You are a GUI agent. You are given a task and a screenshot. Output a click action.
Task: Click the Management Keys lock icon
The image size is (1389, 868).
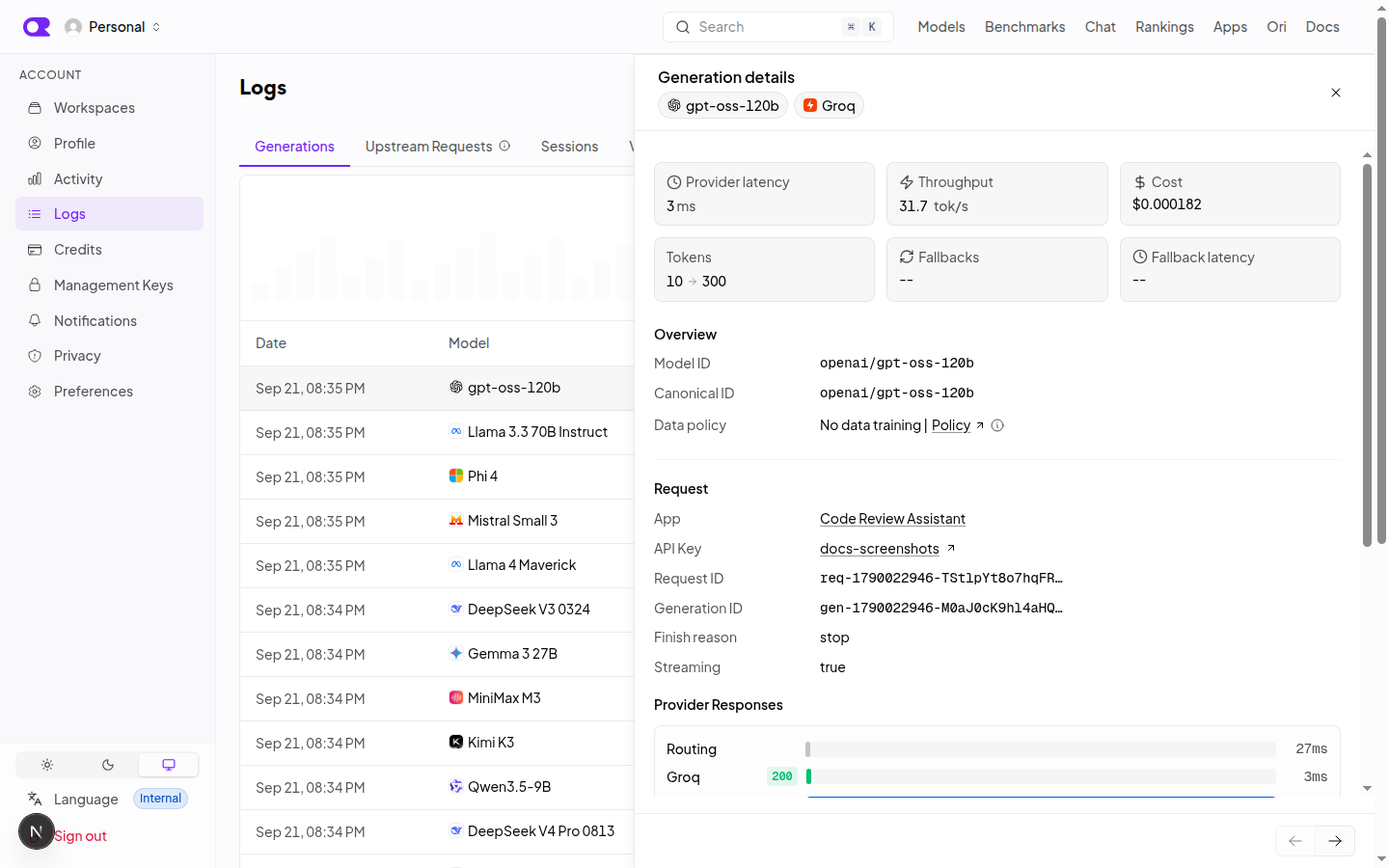[x=35, y=285]
